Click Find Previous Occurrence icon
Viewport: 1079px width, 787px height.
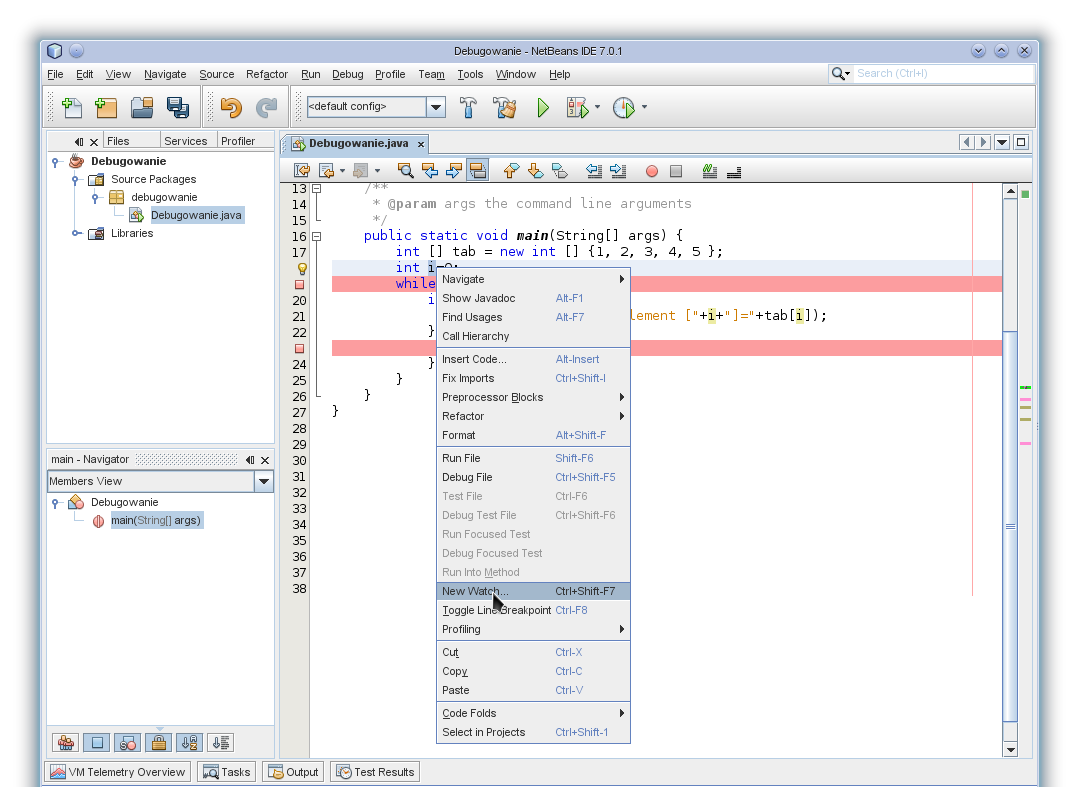[429, 171]
